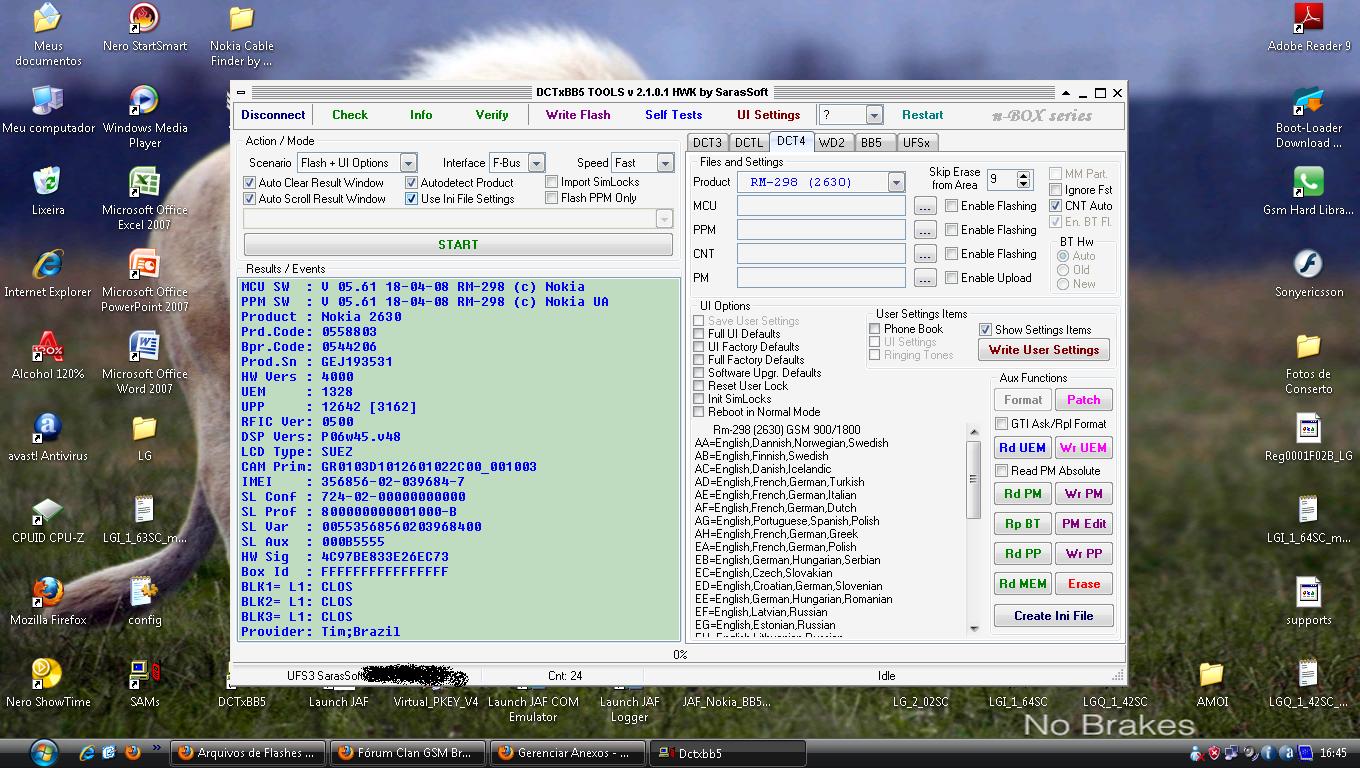
Task: Switch to the BB5 tab
Action: click(872, 143)
